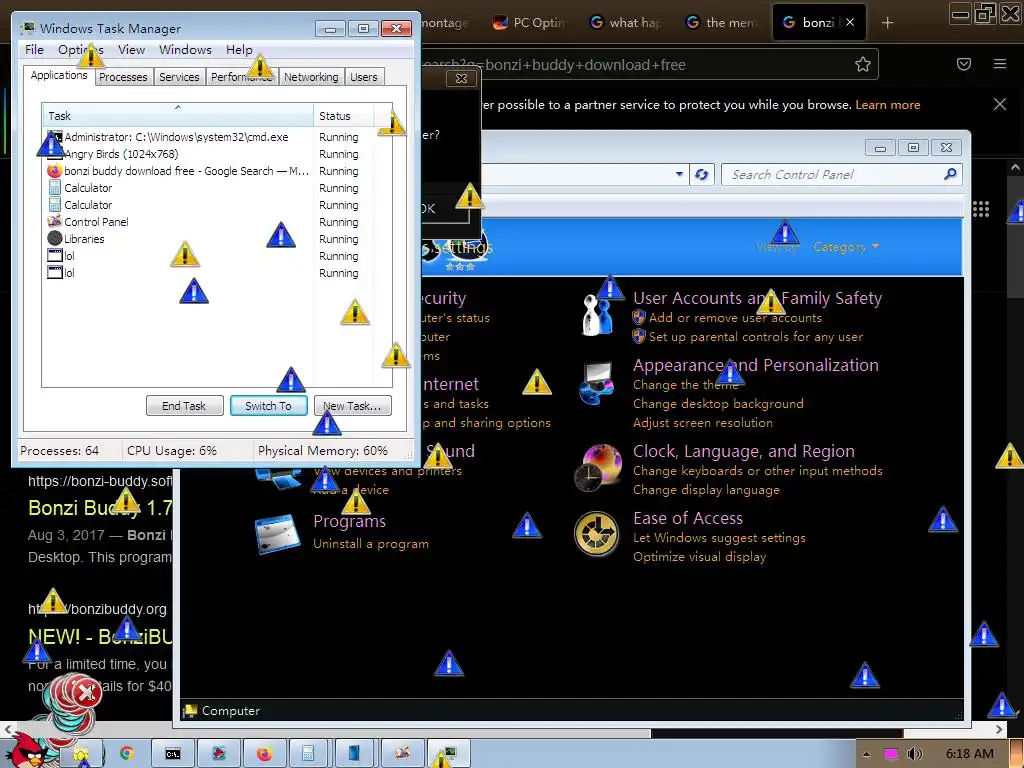The height and width of the screenshot is (768, 1024).
Task: Click the taskbar clock showing 6:18 AM
Action: point(970,754)
